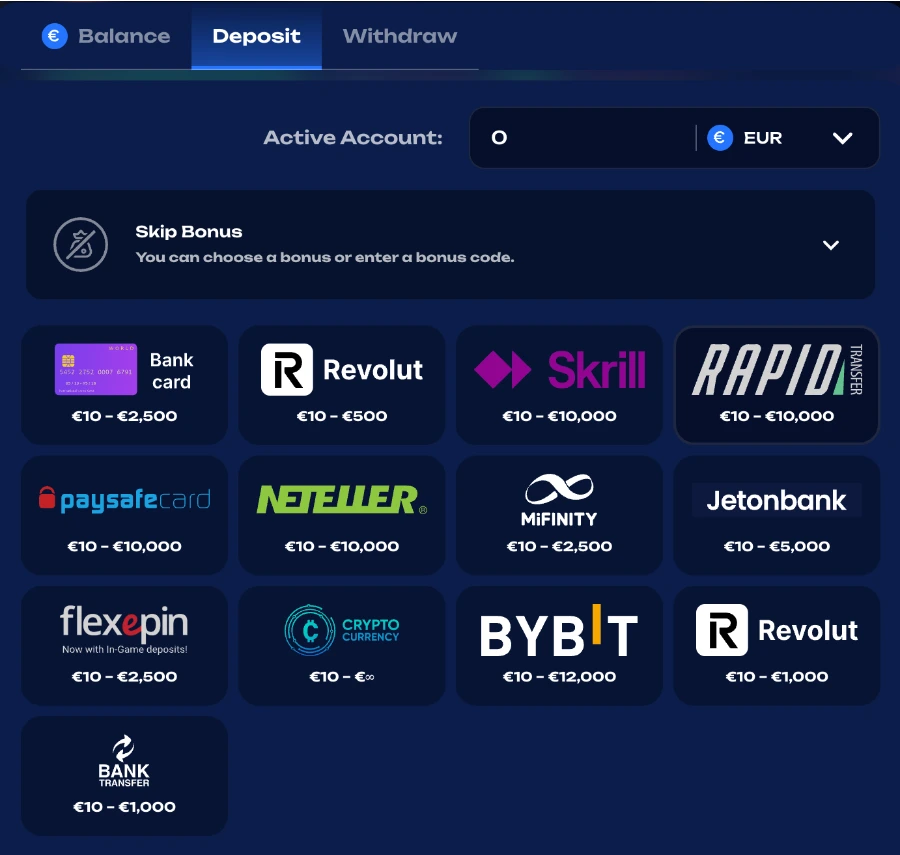Expand the currency selector dropdown
Image resolution: width=900 pixels, height=855 pixels.
pyautogui.click(x=841, y=137)
